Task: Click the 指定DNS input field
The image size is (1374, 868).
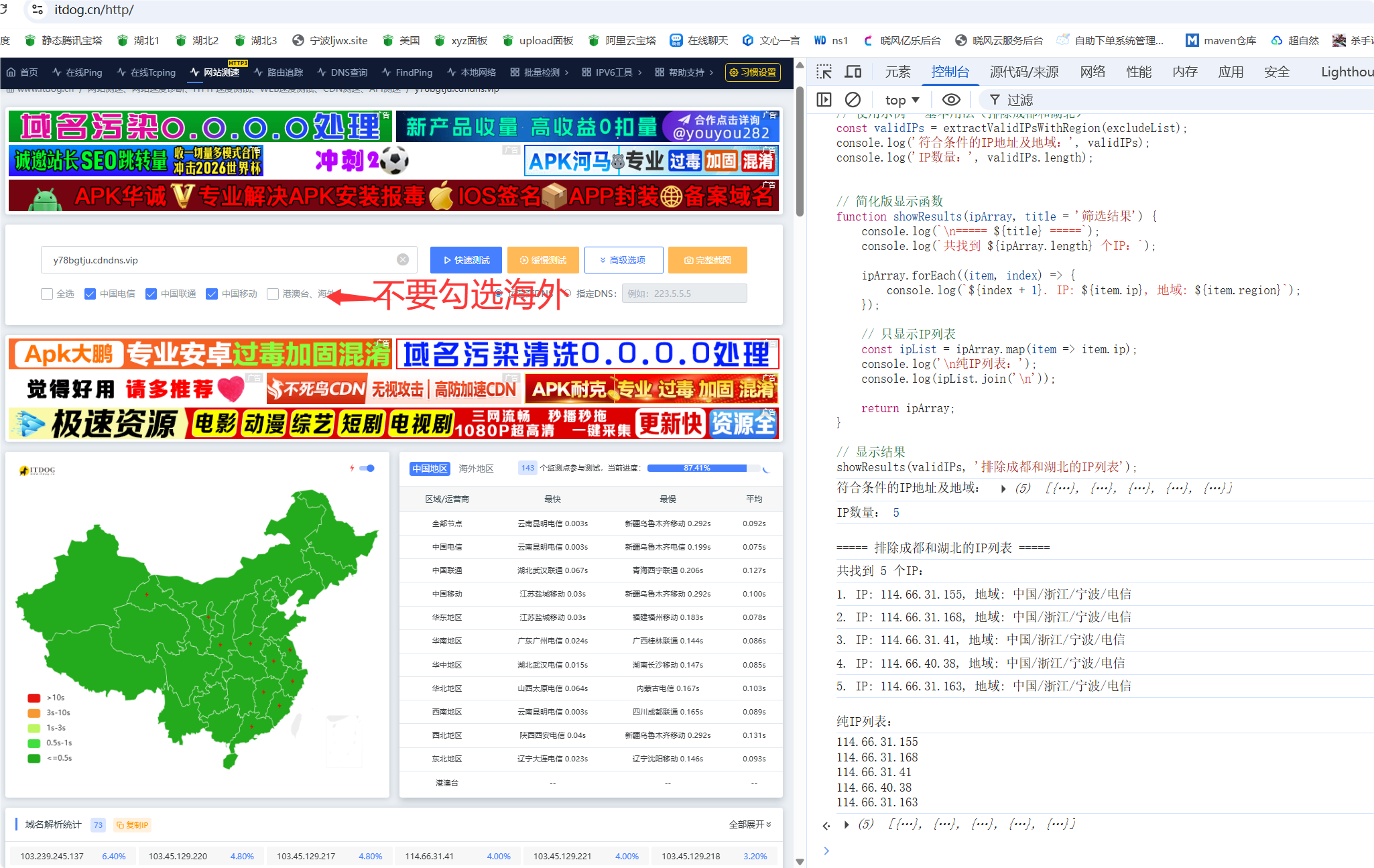Action: coord(684,294)
